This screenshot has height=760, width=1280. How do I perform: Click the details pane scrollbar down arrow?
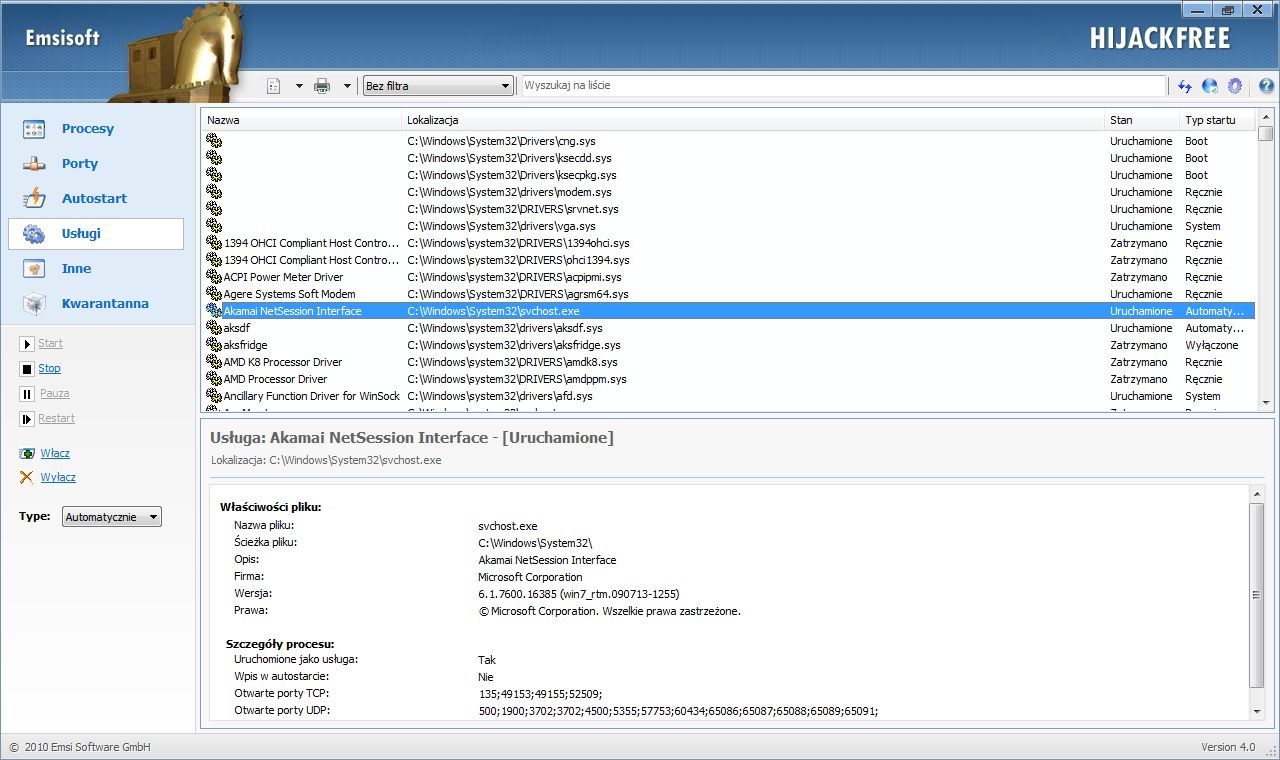click(x=1257, y=710)
